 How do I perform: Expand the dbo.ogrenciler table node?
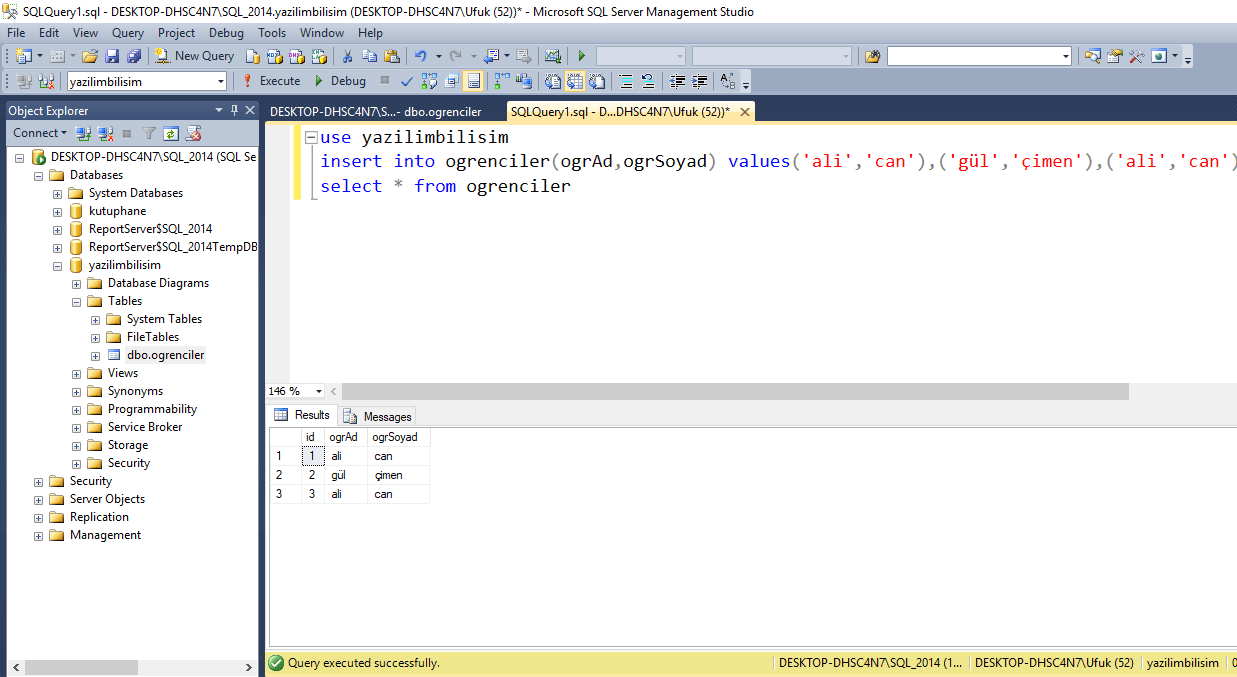click(x=96, y=355)
